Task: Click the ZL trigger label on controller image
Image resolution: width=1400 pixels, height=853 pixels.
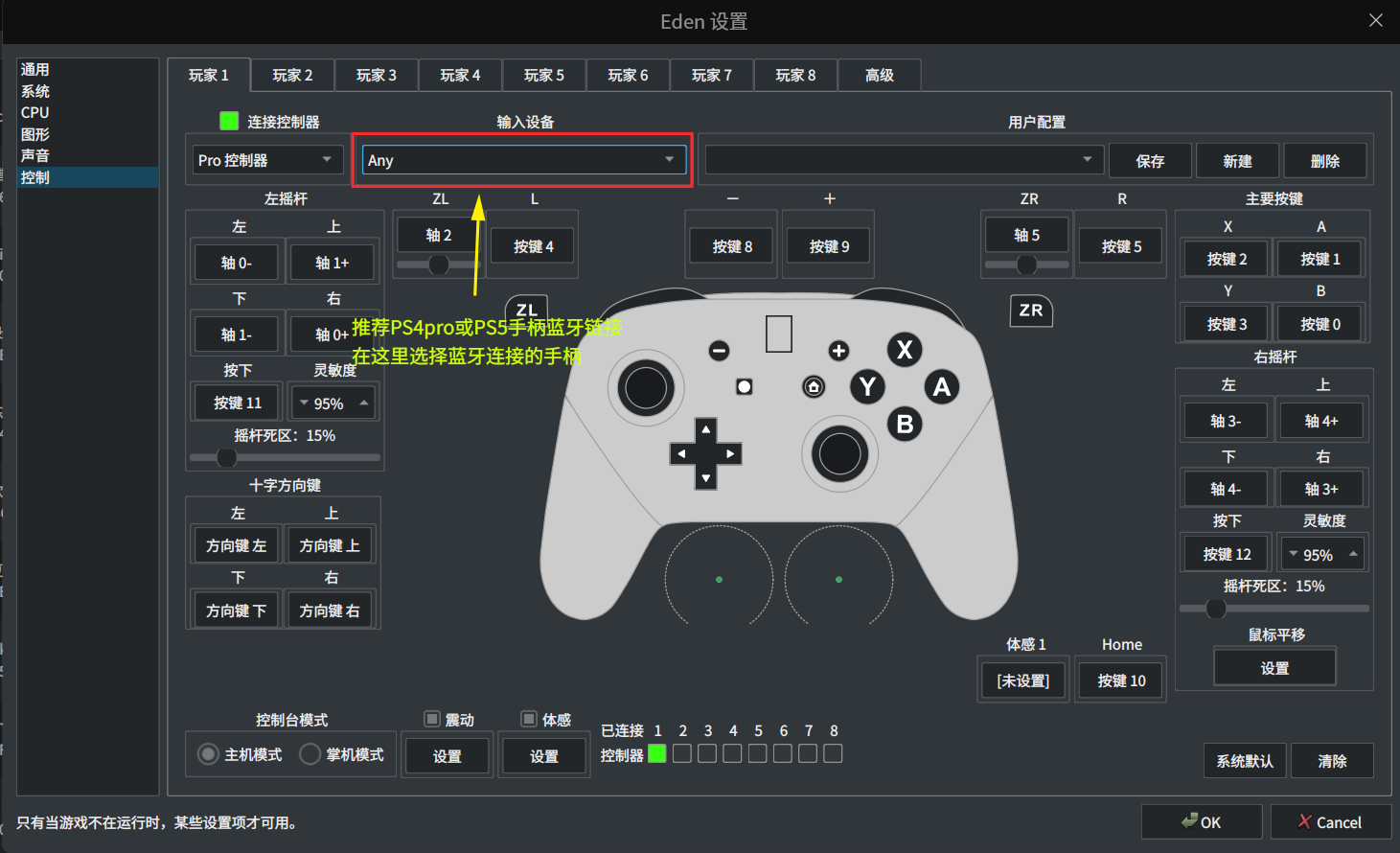Action: (x=527, y=309)
